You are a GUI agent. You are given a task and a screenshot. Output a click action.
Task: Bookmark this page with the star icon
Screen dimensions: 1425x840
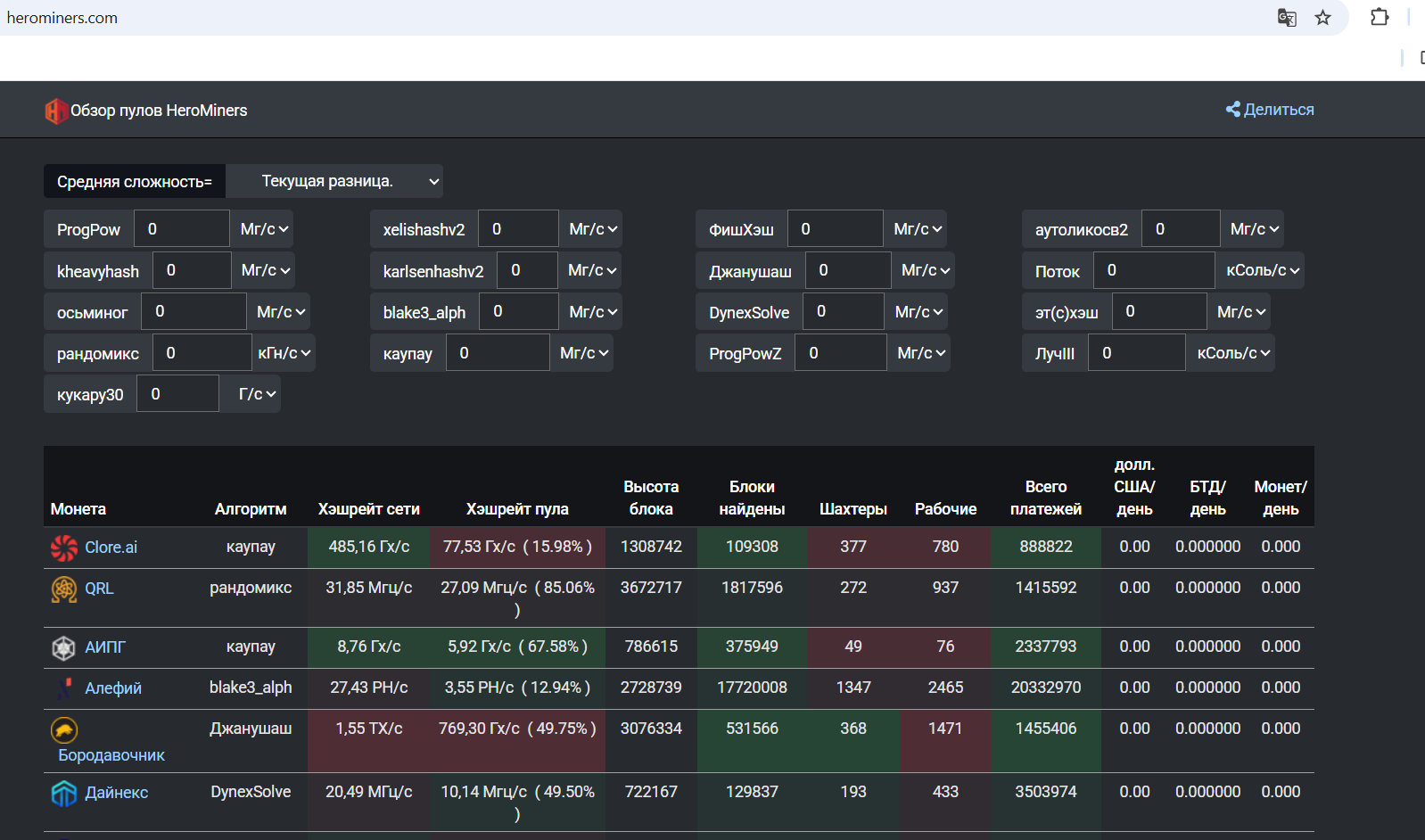(1323, 18)
